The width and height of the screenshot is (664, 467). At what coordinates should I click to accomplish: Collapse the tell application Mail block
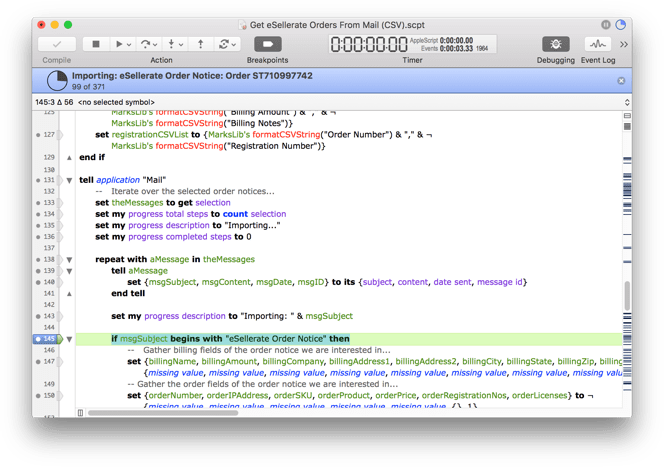(x=69, y=180)
